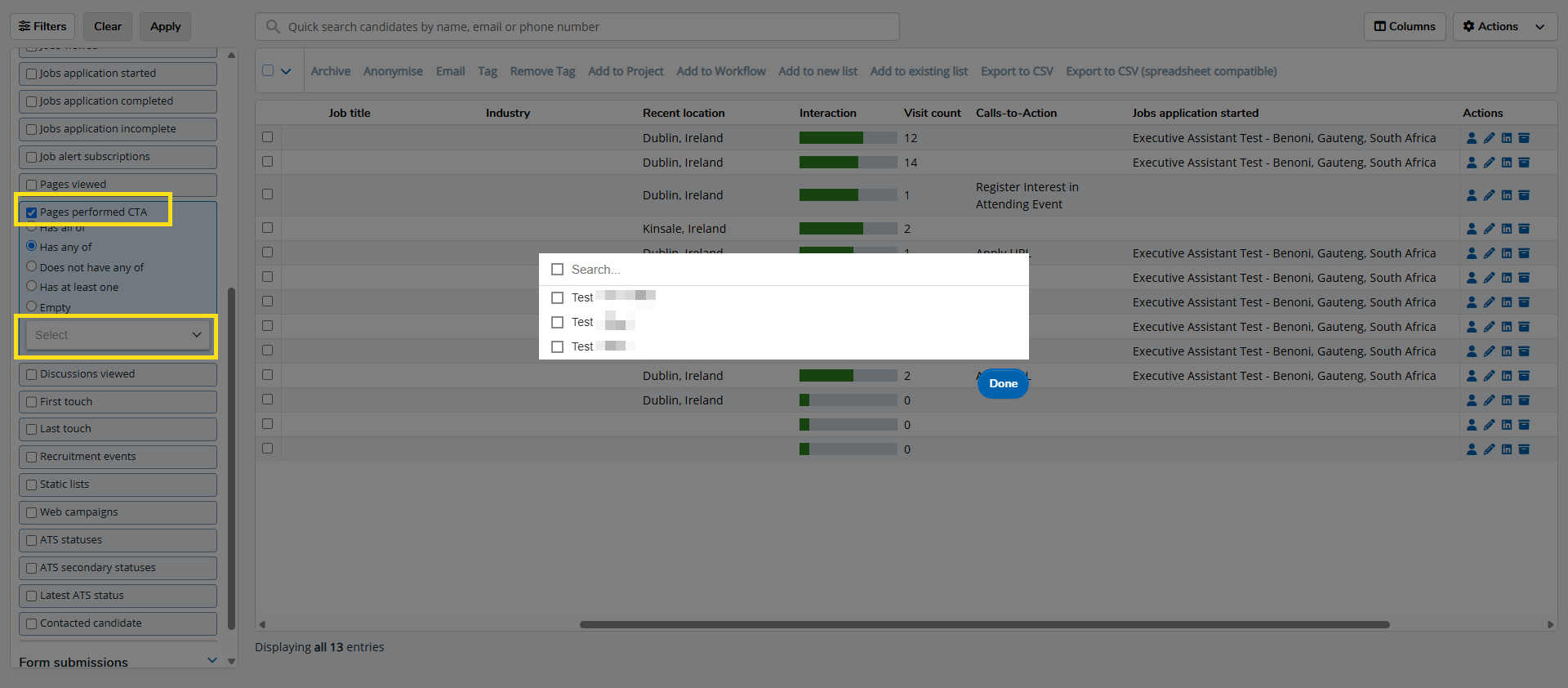
Task: Click the table's horizontal scrollbar
Action: coord(984,624)
